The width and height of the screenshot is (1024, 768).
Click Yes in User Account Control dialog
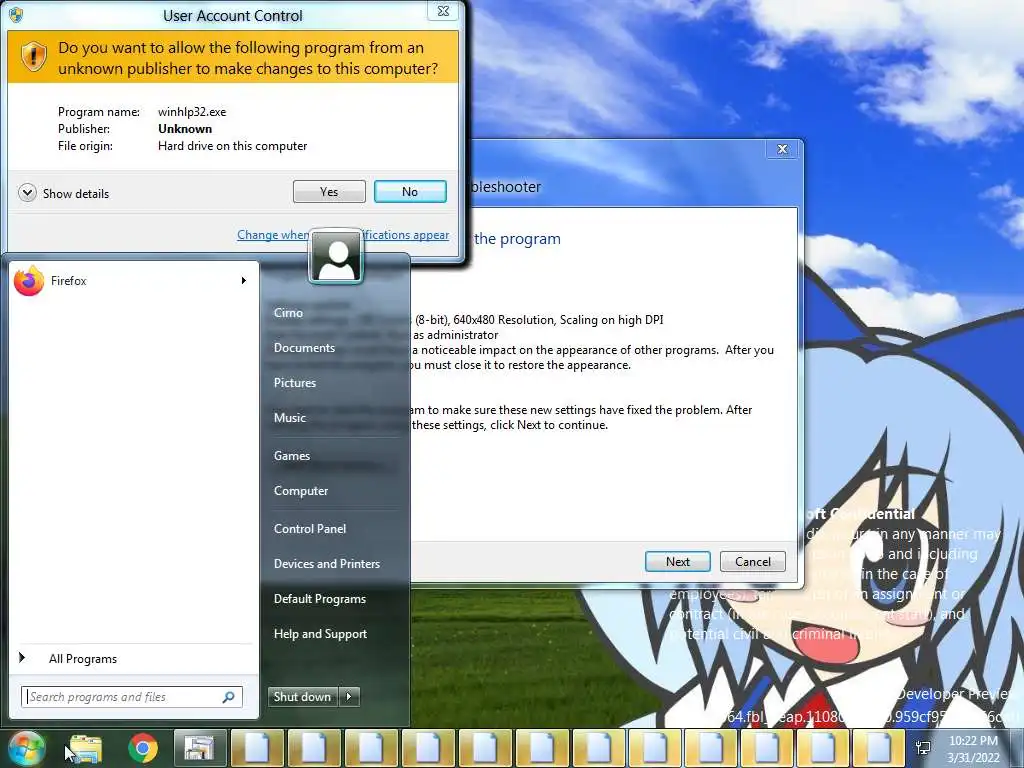tap(329, 191)
